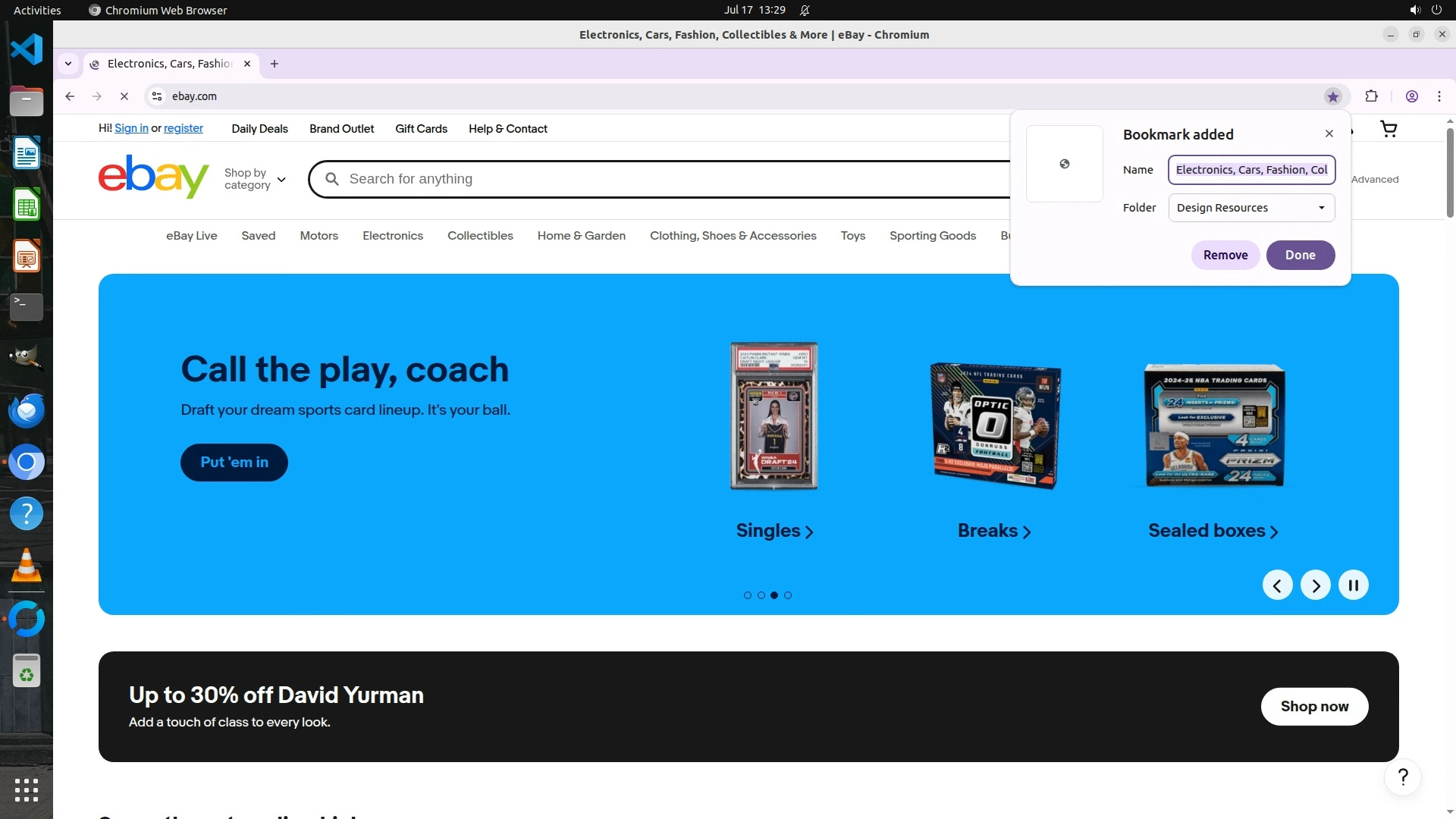Open the tab search dropdown arrow
Image resolution: width=1456 pixels, height=819 pixels.
point(68,64)
